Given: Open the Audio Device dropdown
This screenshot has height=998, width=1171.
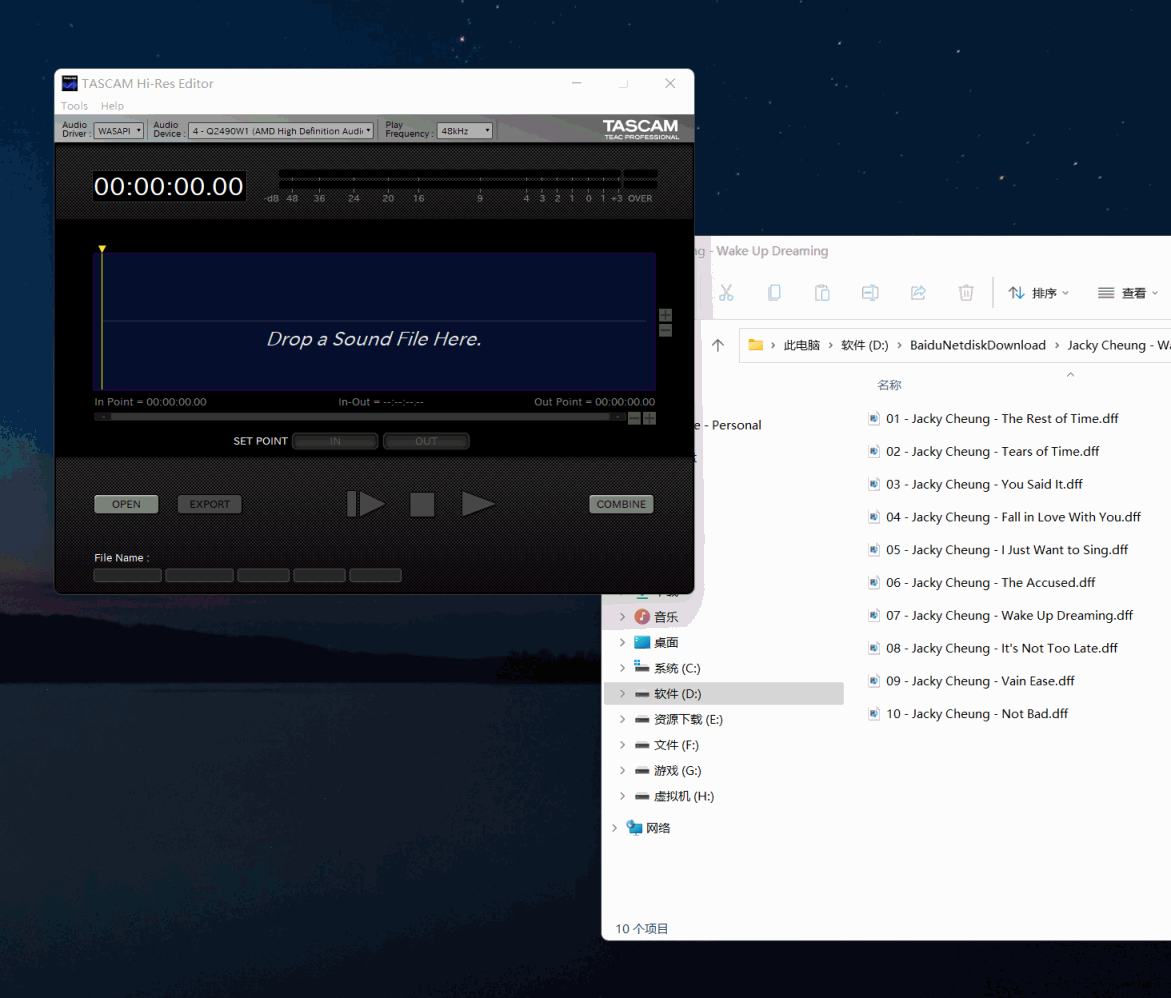Looking at the screenshot, I should [281, 131].
